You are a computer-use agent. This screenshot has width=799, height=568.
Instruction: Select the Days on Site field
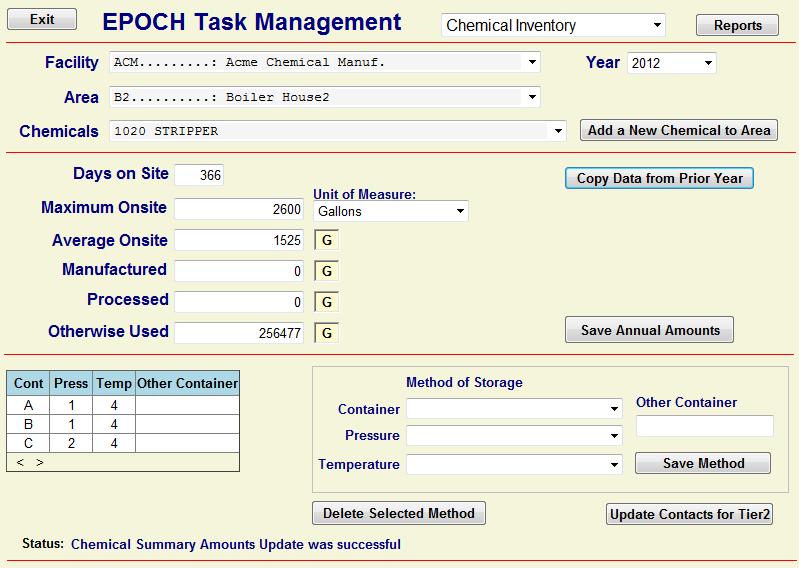pyautogui.click(x=199, y=175)
